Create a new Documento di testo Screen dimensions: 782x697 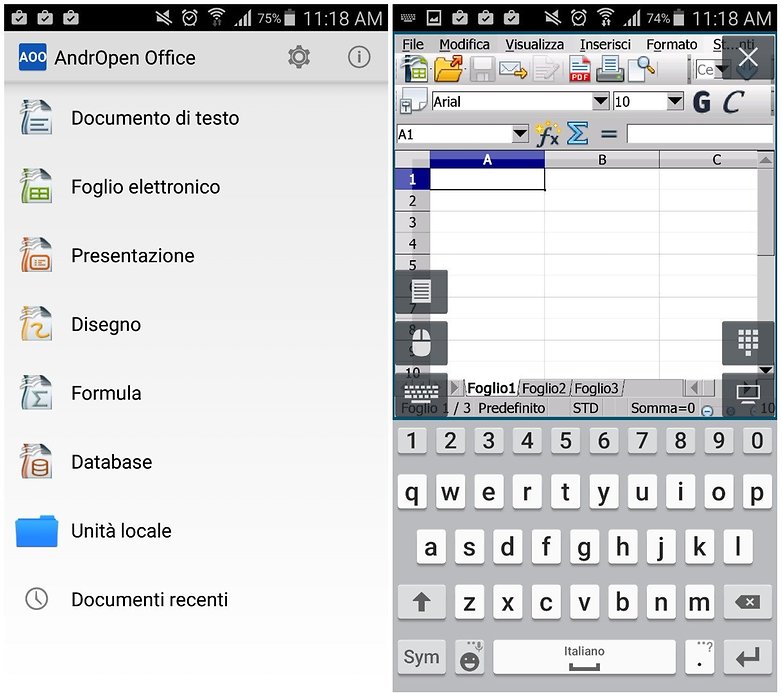click(x=196, y=118)
